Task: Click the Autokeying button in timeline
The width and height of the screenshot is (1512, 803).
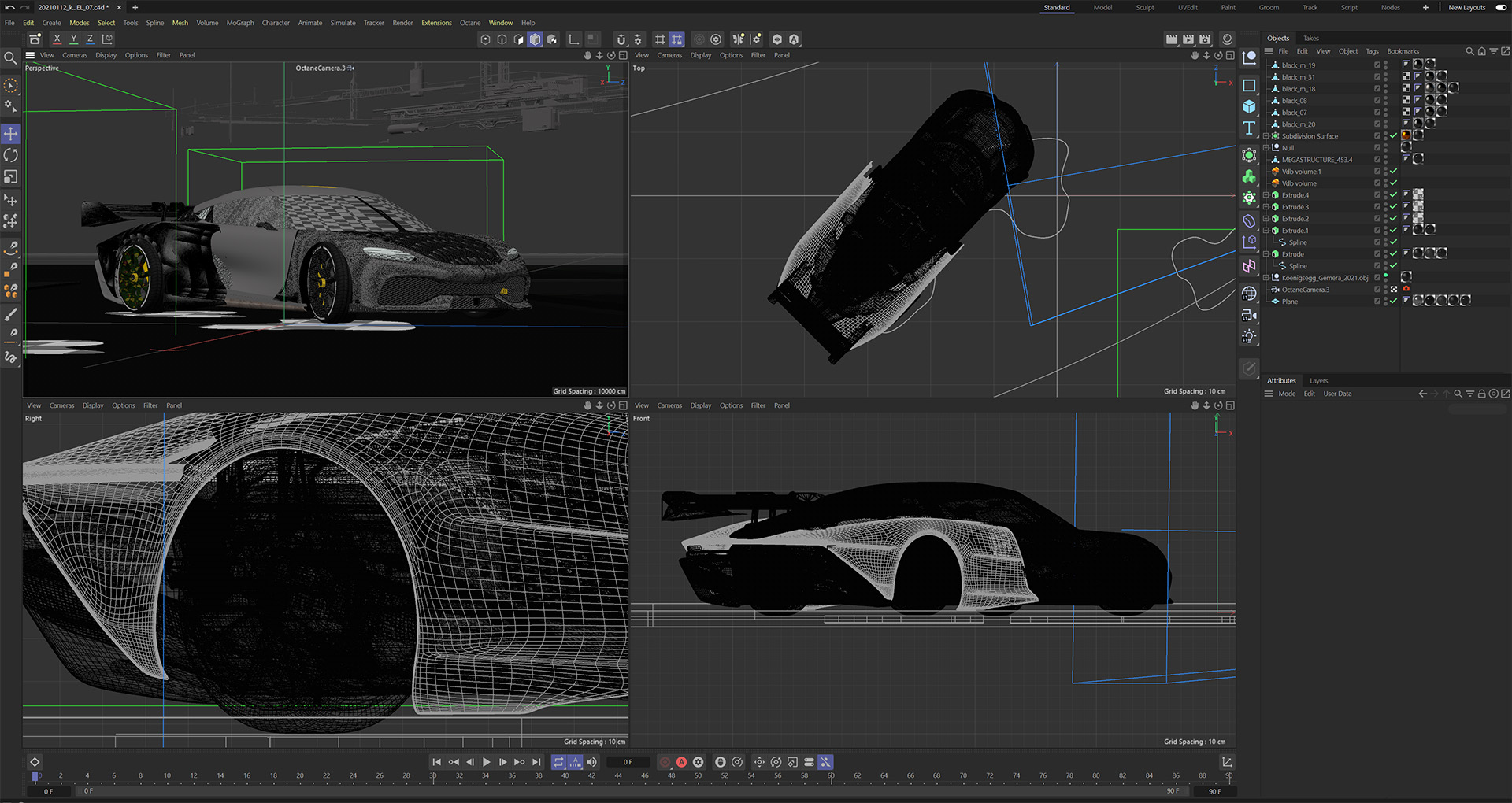Action: pos(681,762)
